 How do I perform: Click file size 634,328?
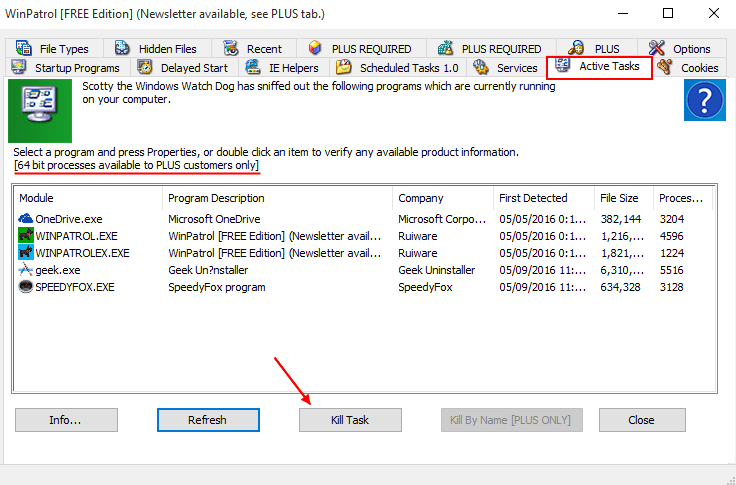(620, 287)
